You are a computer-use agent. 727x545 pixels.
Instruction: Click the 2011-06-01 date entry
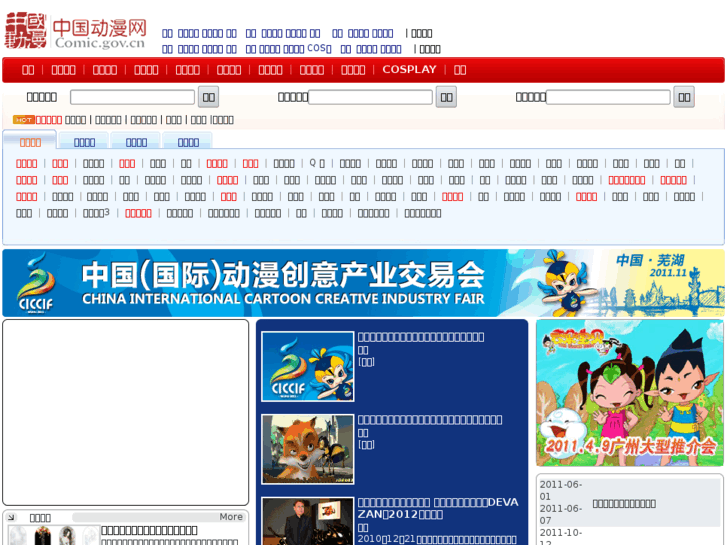(x=561, y=490)
